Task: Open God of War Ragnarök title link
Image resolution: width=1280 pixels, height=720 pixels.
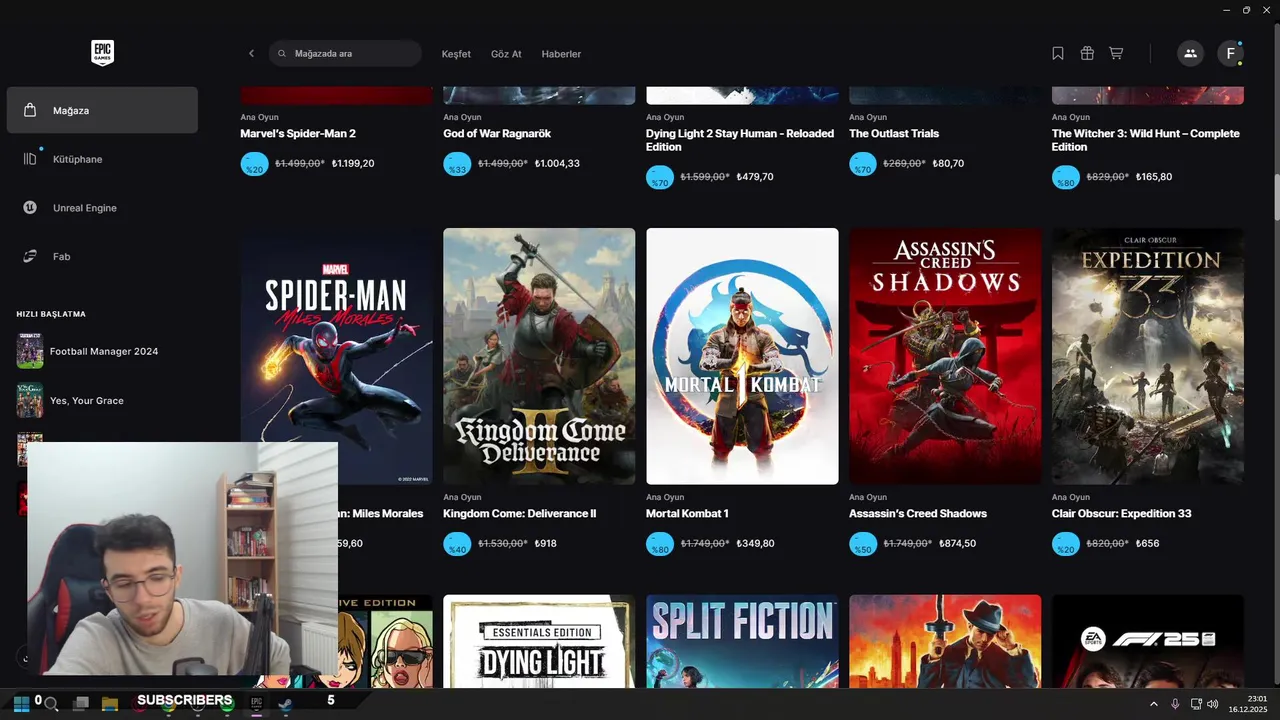Action: [x=497, y=133]
